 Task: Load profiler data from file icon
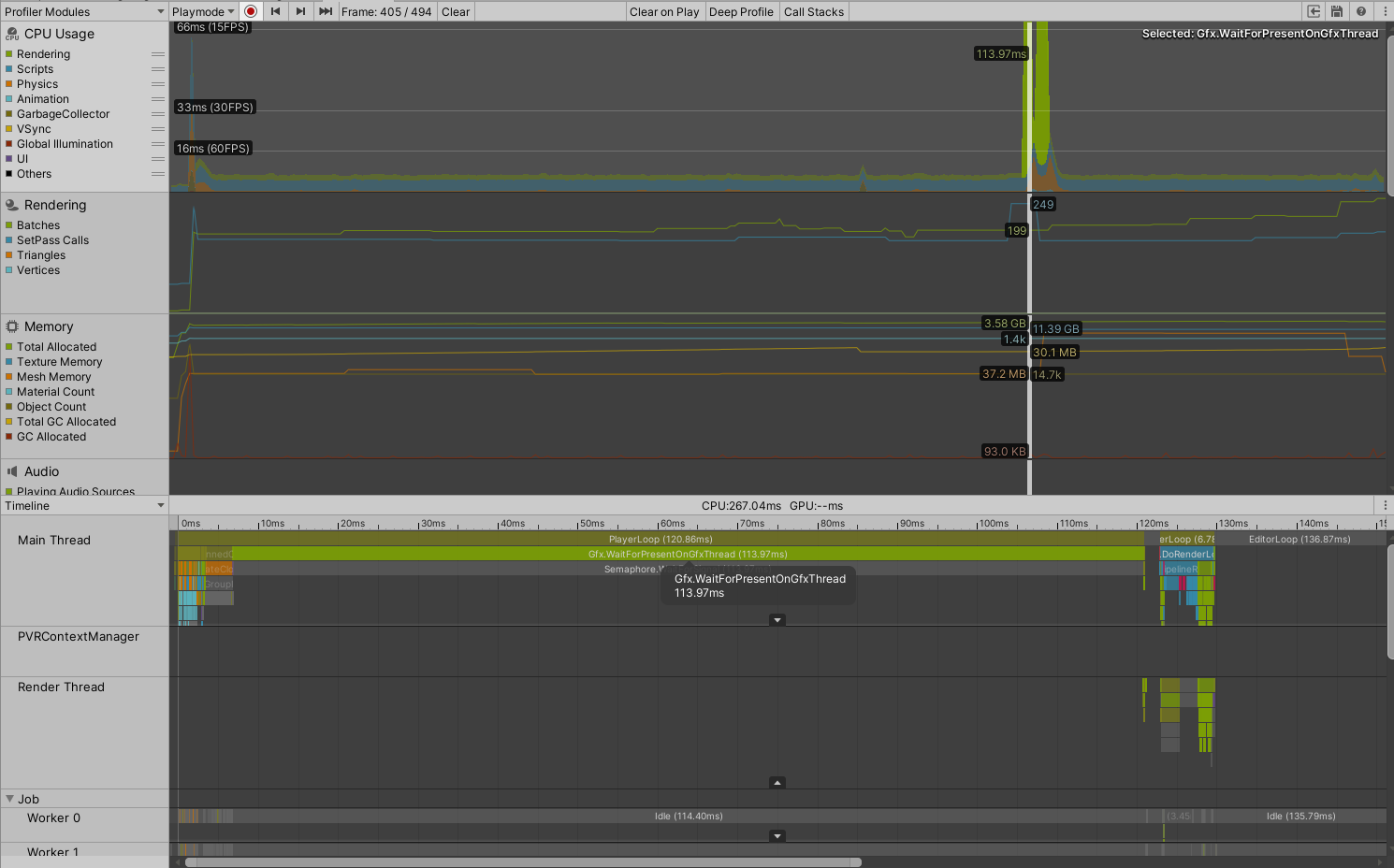[x=1314, y=11]
